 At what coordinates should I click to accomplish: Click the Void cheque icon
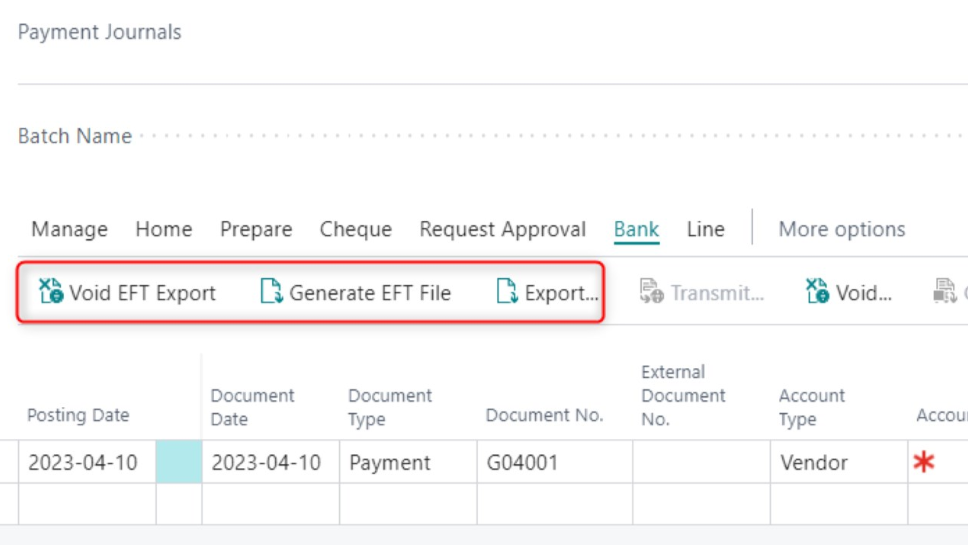[817, 291]
